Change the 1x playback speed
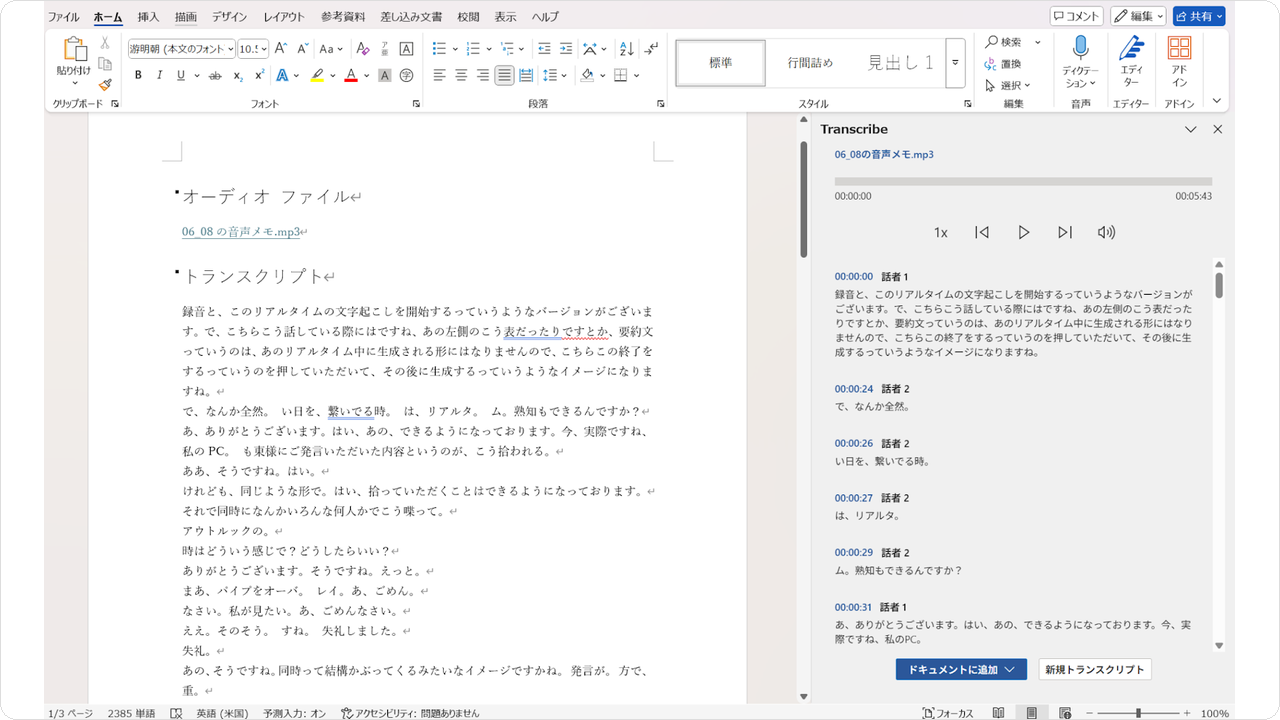This screenshot has width=1280, height=720. pos(941,232)
